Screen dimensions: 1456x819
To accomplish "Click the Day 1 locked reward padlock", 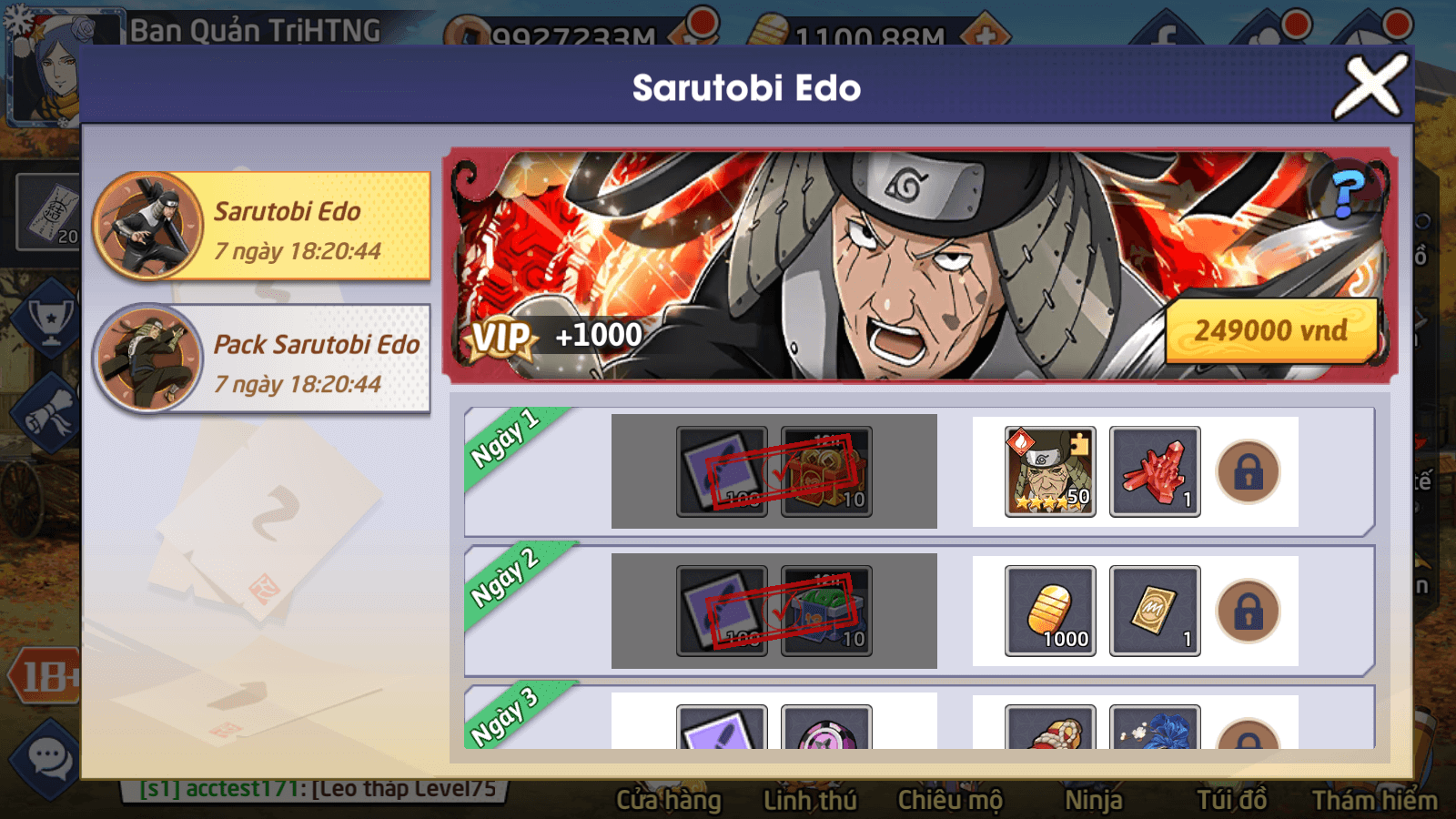I will 1249,472.
